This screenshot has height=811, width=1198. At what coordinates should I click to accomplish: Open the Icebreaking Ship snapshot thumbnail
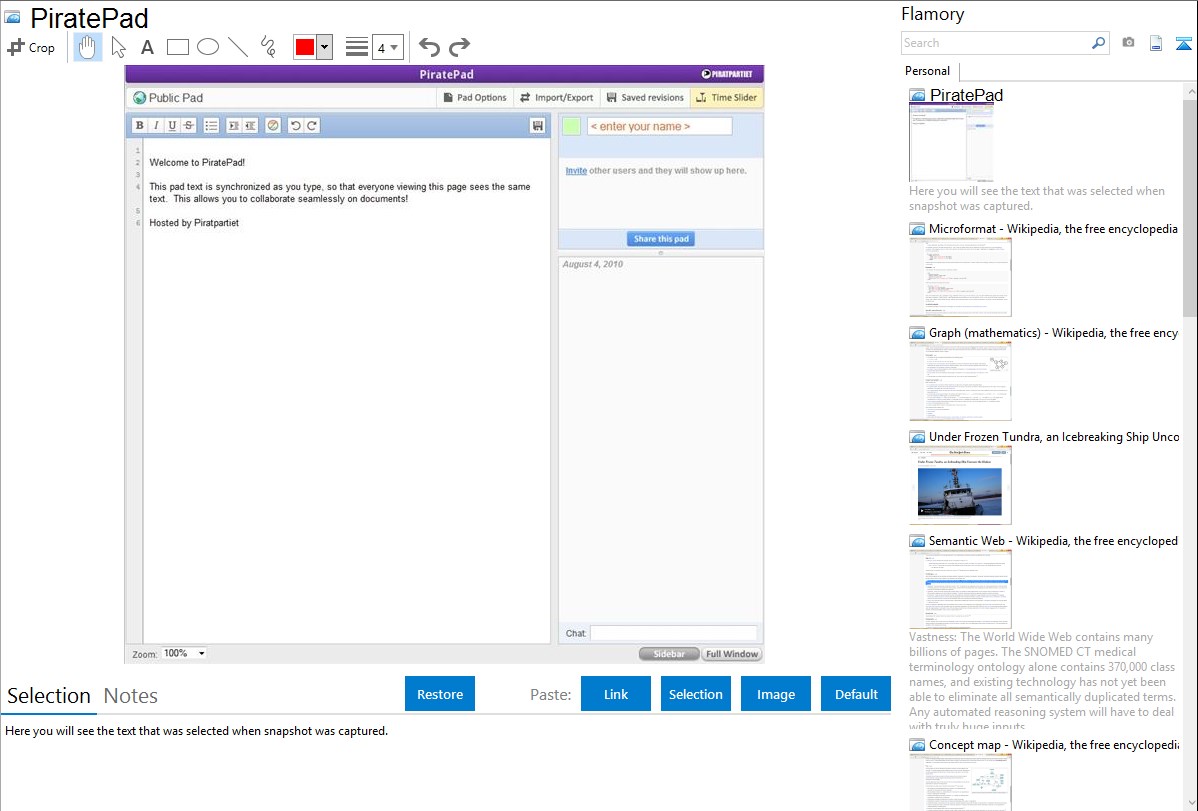click(960, 485)
